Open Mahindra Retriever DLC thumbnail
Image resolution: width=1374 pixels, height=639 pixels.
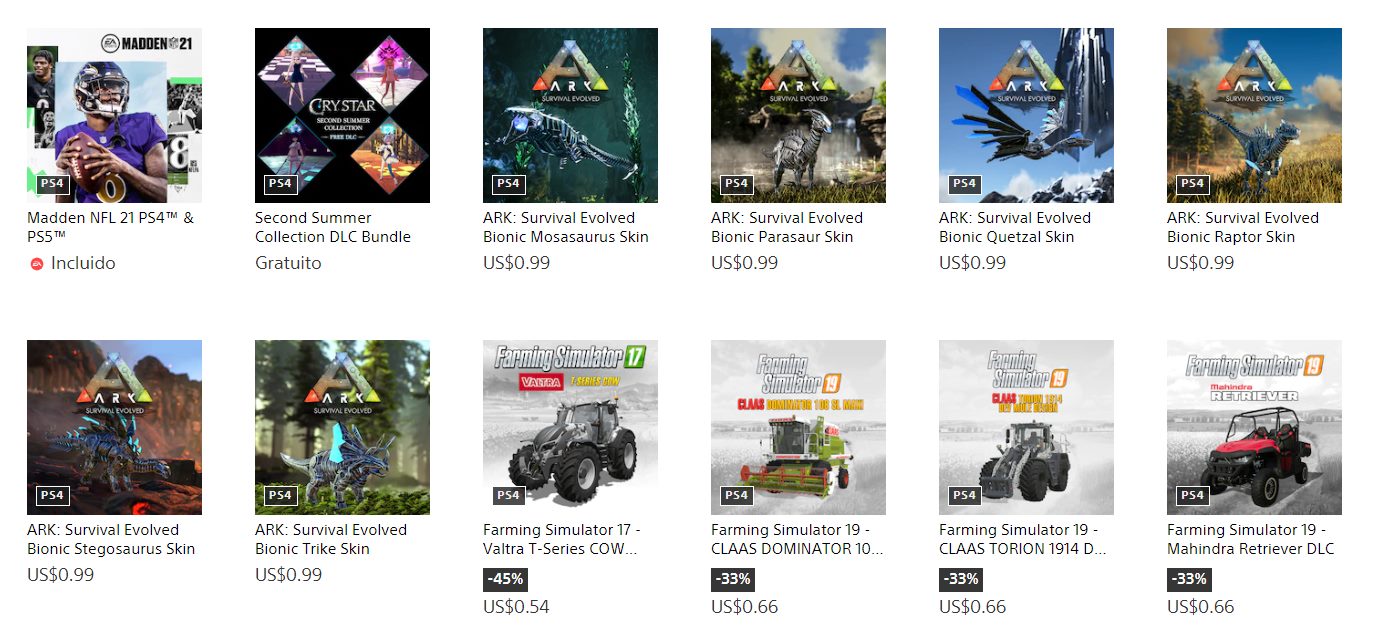(1254, 427)
